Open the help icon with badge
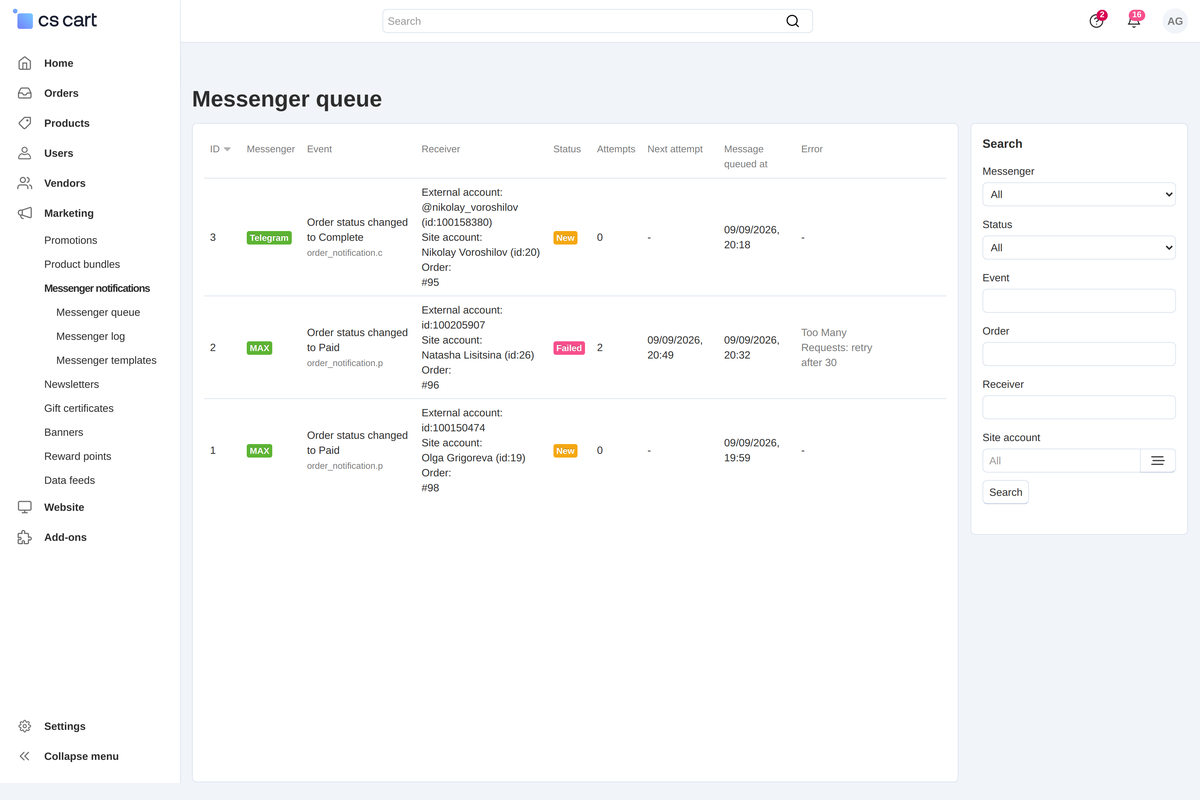 [1097, 20]
